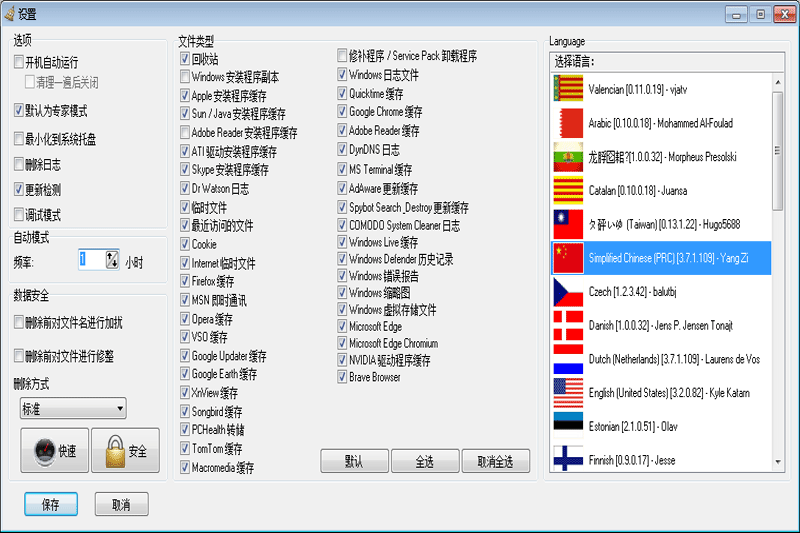This screenshot has height=533, width=800.
Task: Select Finnish language by Jesse
Action: 662,458
